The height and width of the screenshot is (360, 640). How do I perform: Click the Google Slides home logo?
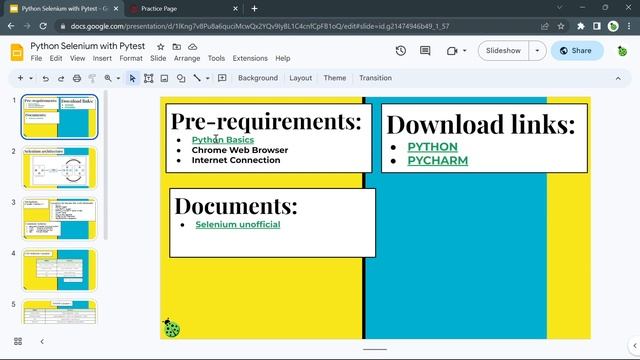tap(17, 52)
